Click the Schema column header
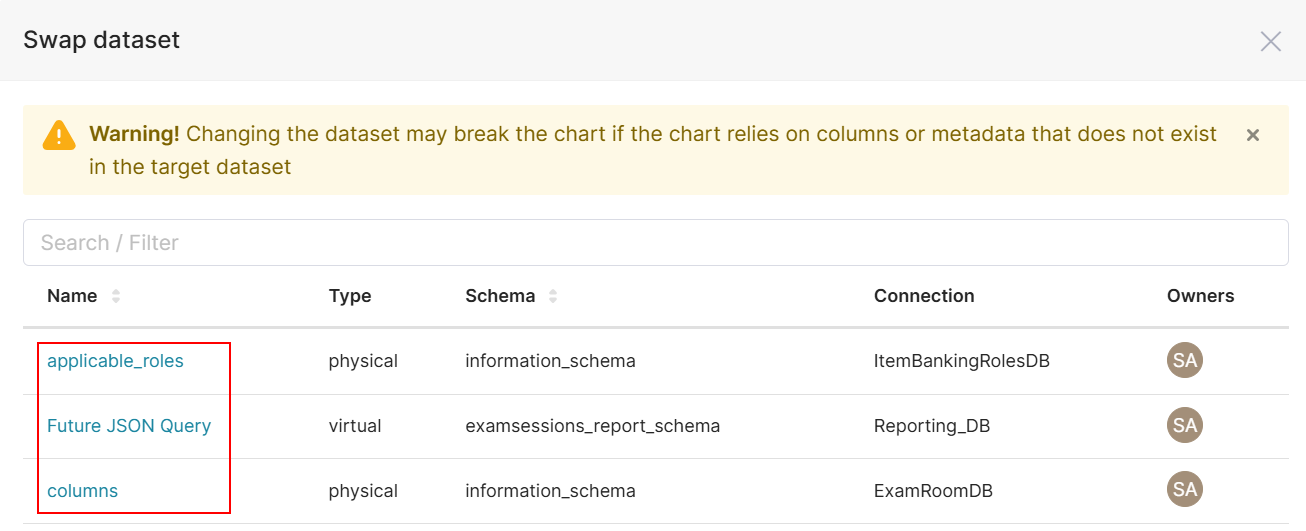This screenshot has height=531, width=1306. 500,296
